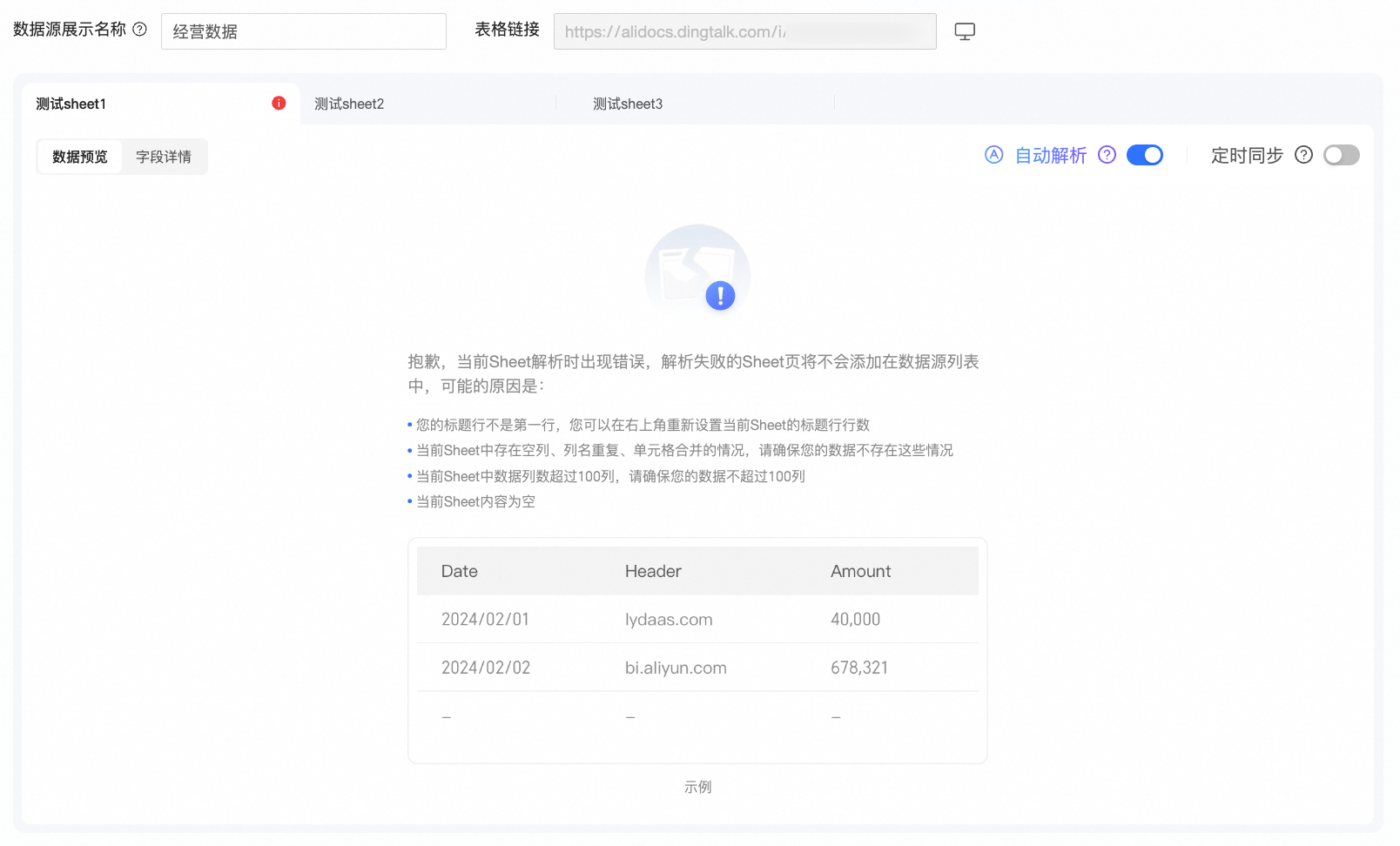Click the 40,000 amount cell
Image resolution: width=1400 pixels, height=846 pixels.
point(855,619)
